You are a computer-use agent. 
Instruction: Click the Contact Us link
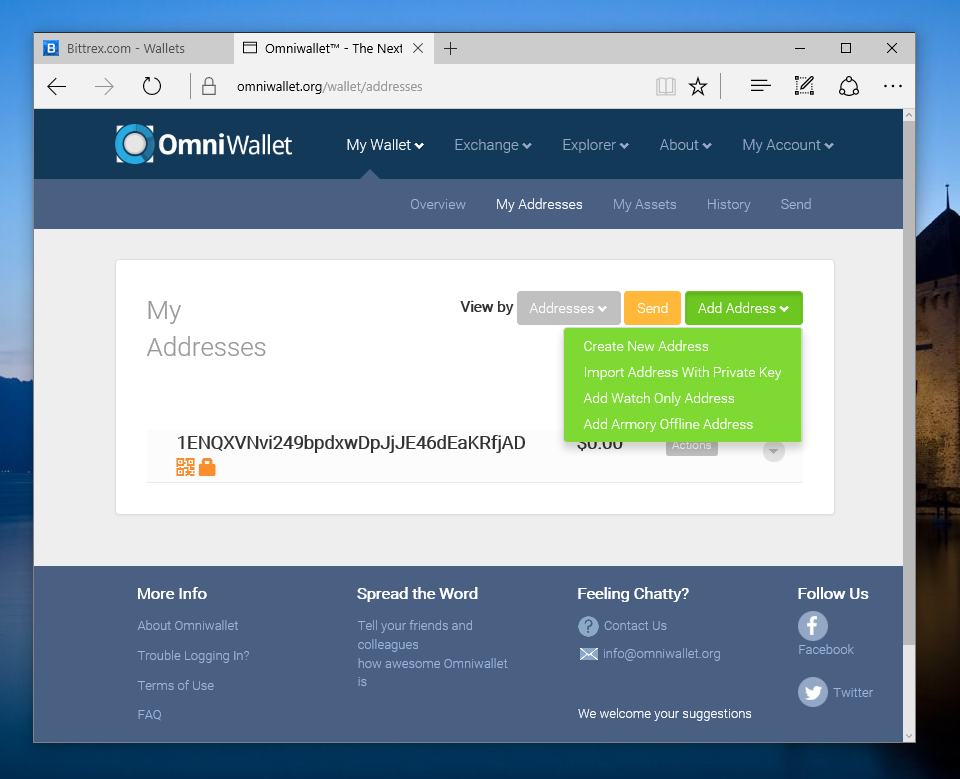click(635, 626)
